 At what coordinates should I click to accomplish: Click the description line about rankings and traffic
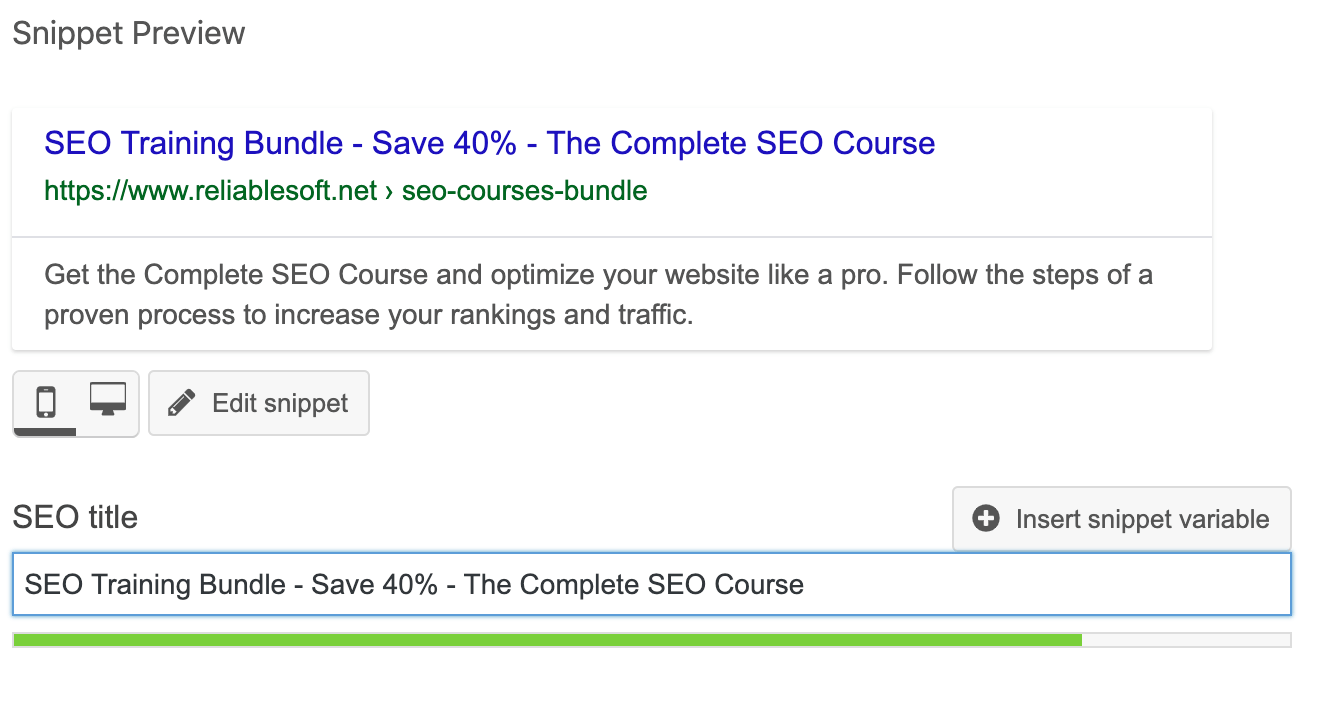[x=368, y=316]
